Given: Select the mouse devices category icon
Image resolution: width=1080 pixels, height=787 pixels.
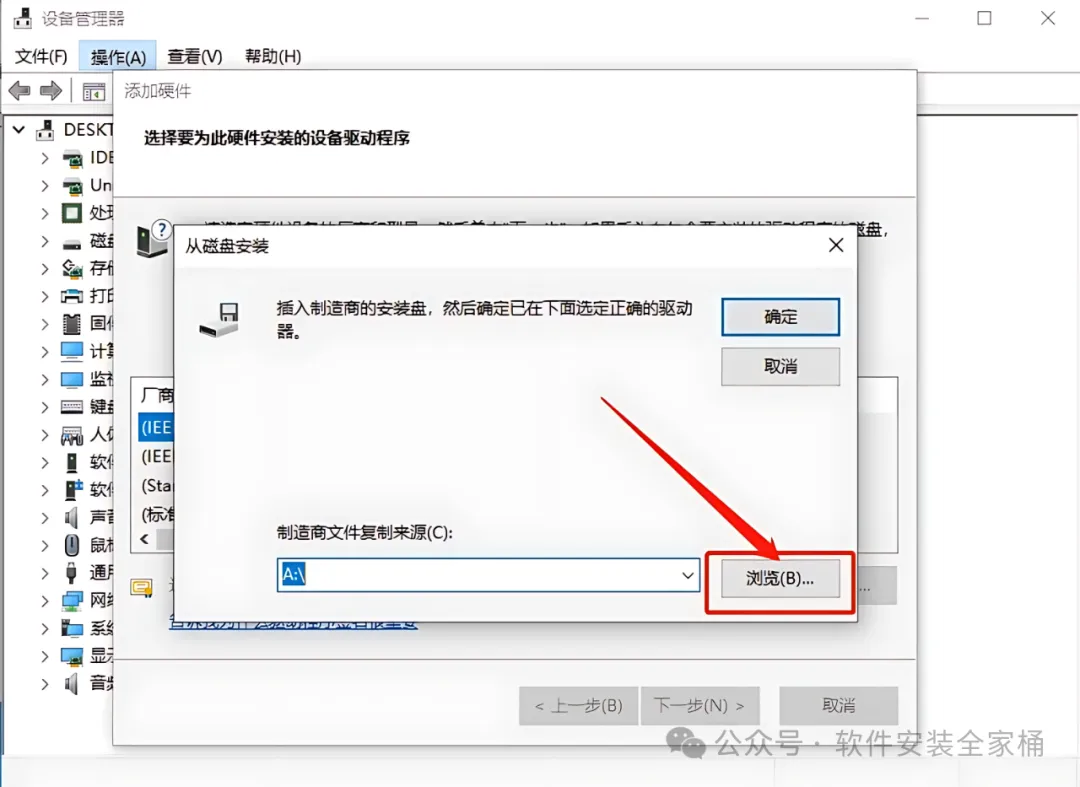Looking at the screenshot, I should tap(72, 545).
